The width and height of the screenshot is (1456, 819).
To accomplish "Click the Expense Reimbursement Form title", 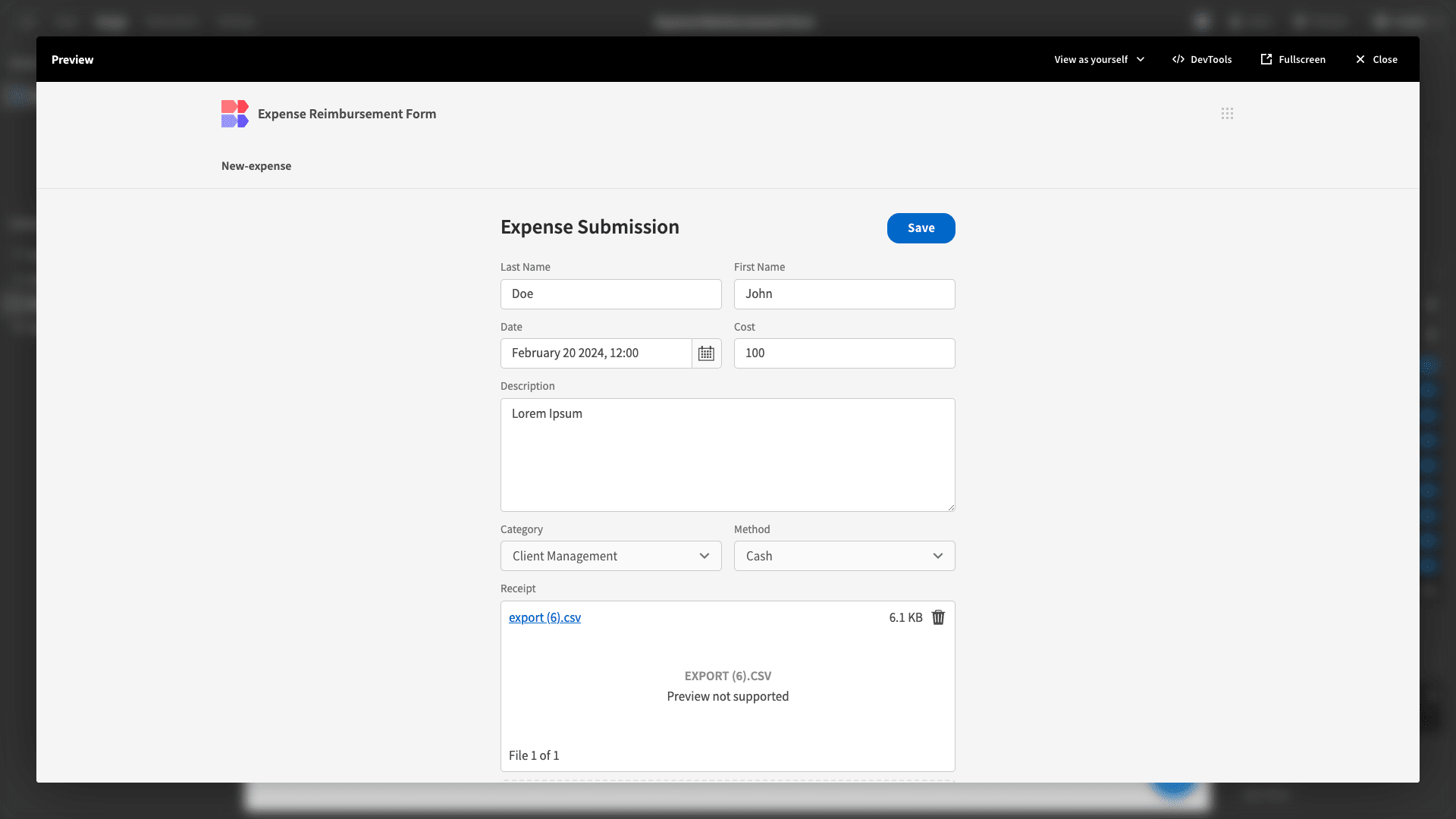I will (347, 114).
